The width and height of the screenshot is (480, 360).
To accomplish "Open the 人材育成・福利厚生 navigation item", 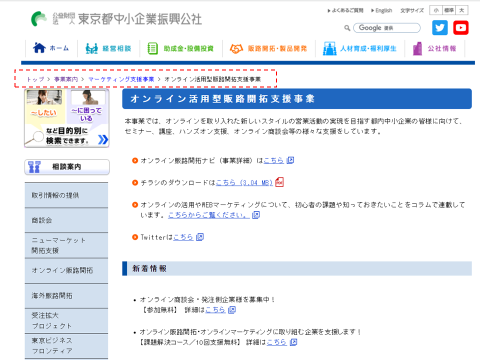I will coord(360,49).
